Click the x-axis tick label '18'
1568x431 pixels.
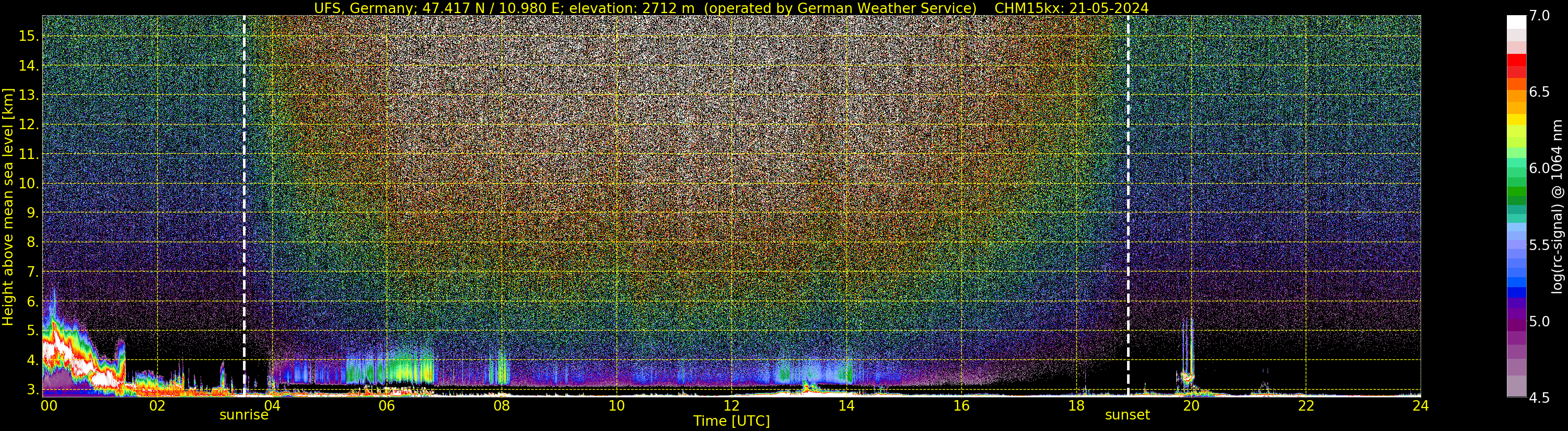click(1076, 405)
